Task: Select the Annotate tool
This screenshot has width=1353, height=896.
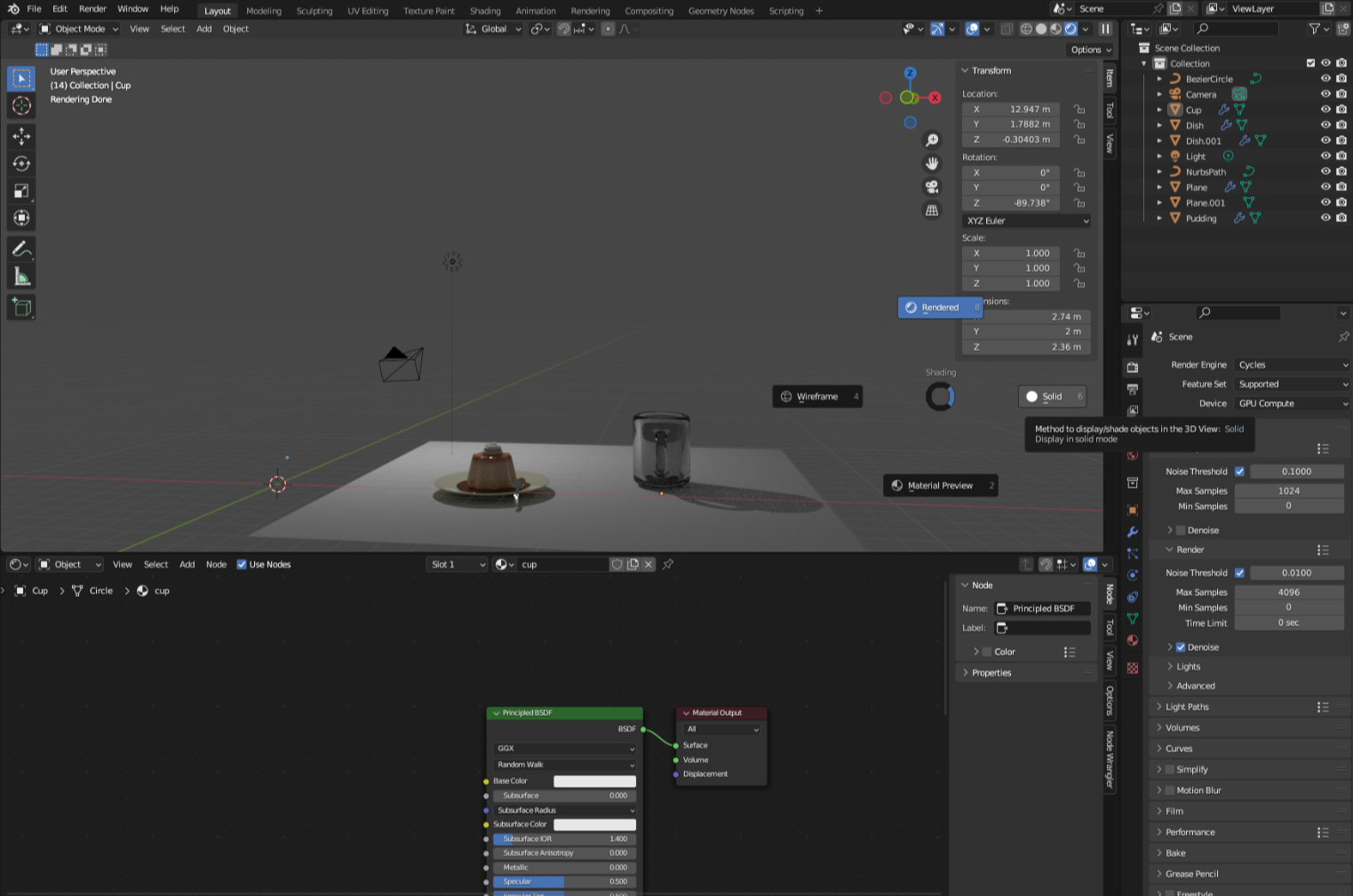Action: tap(21, 250)
